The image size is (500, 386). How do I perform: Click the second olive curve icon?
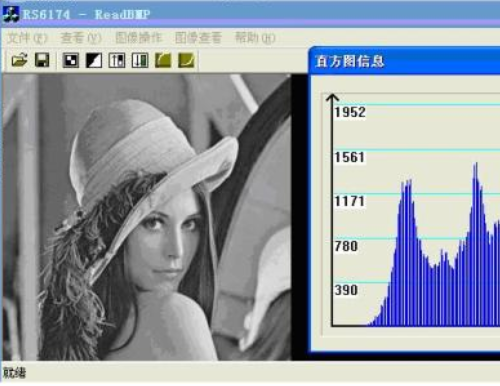[x=186, y=61]
